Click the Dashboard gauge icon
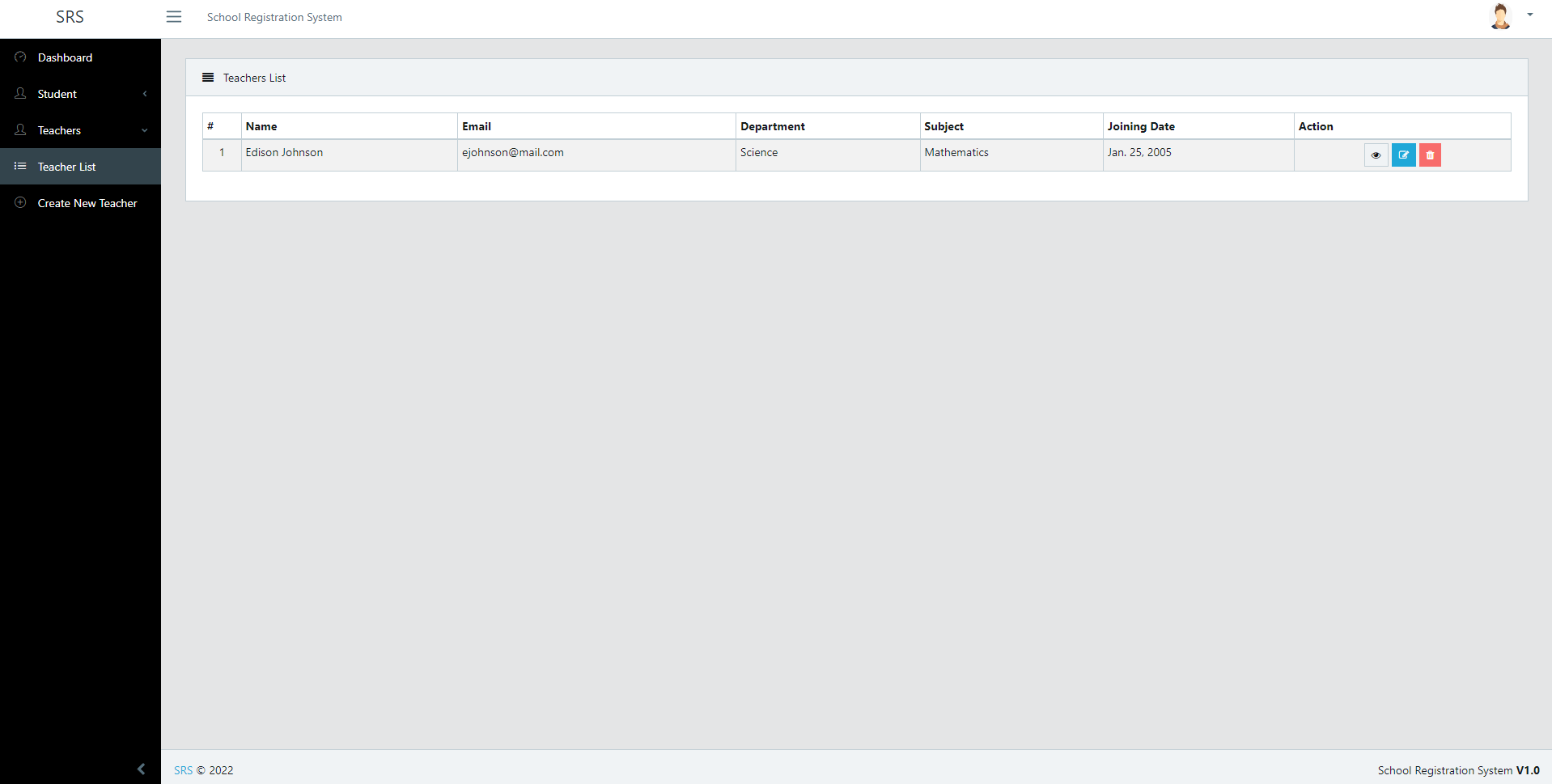The image size is (1552, 784). click(20, 57)
